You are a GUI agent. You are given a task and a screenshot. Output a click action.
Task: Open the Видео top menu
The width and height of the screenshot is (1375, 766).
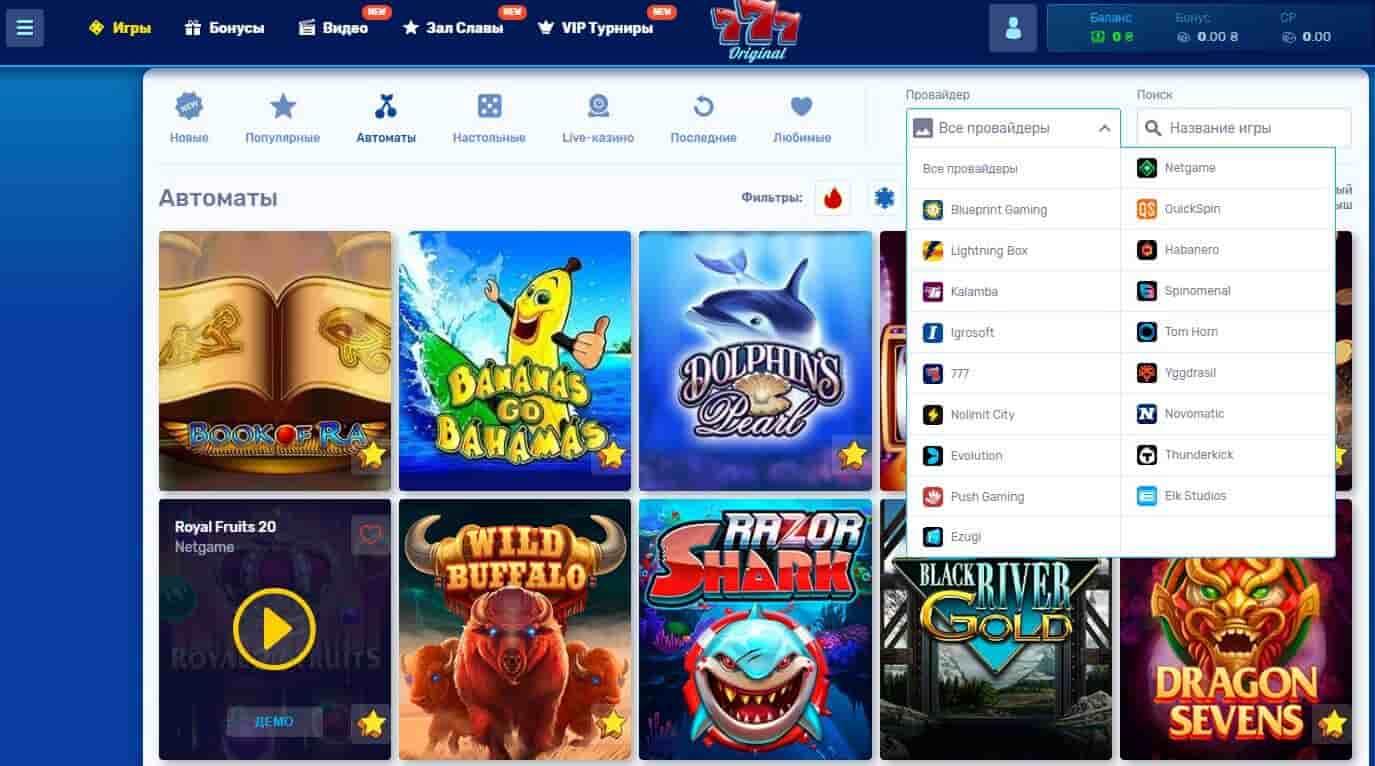(334, 28)
